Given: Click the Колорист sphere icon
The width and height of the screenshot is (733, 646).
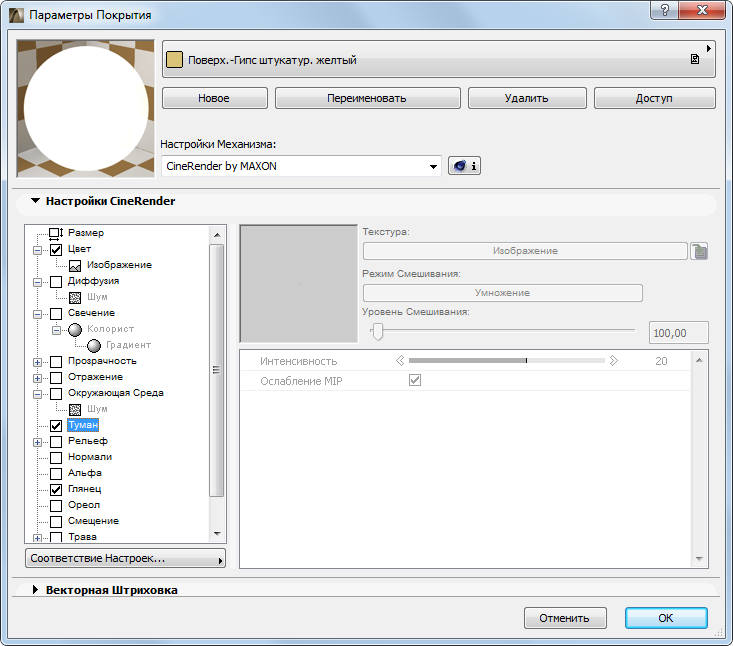Looking at the screenshot, I should tap(75, 330).
